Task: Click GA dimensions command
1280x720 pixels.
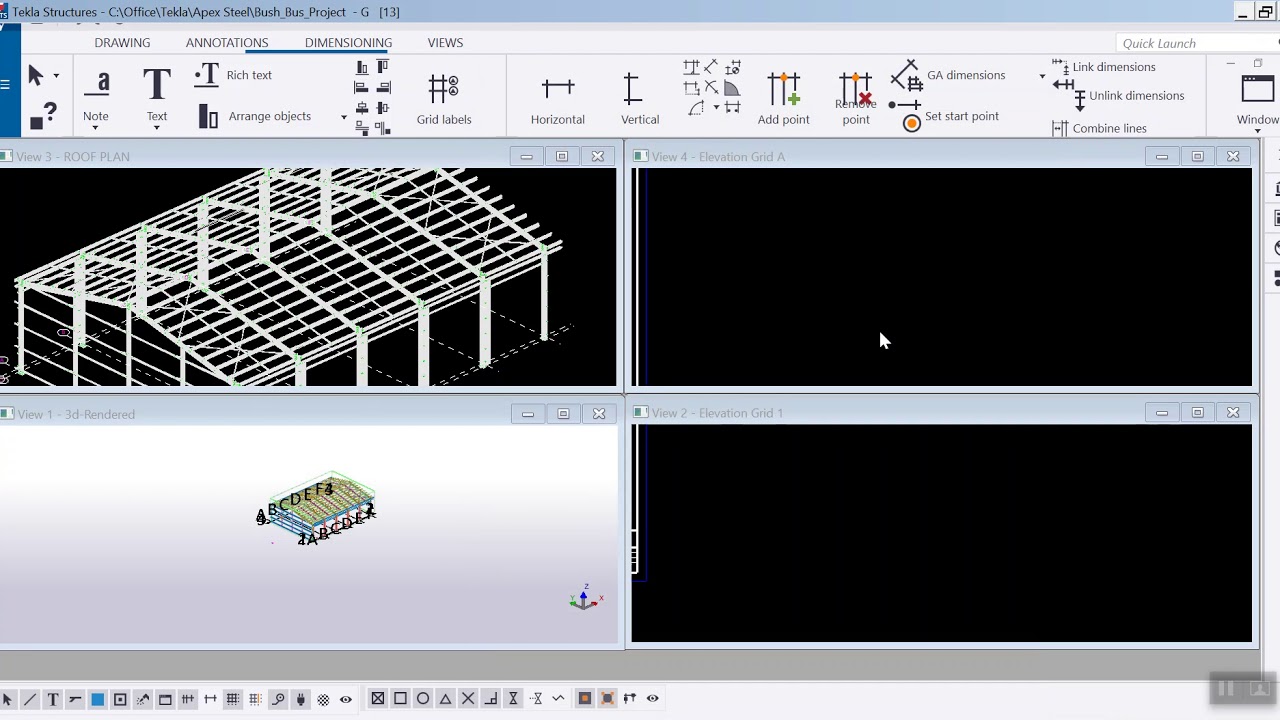Action: click(x=948, y=76)
